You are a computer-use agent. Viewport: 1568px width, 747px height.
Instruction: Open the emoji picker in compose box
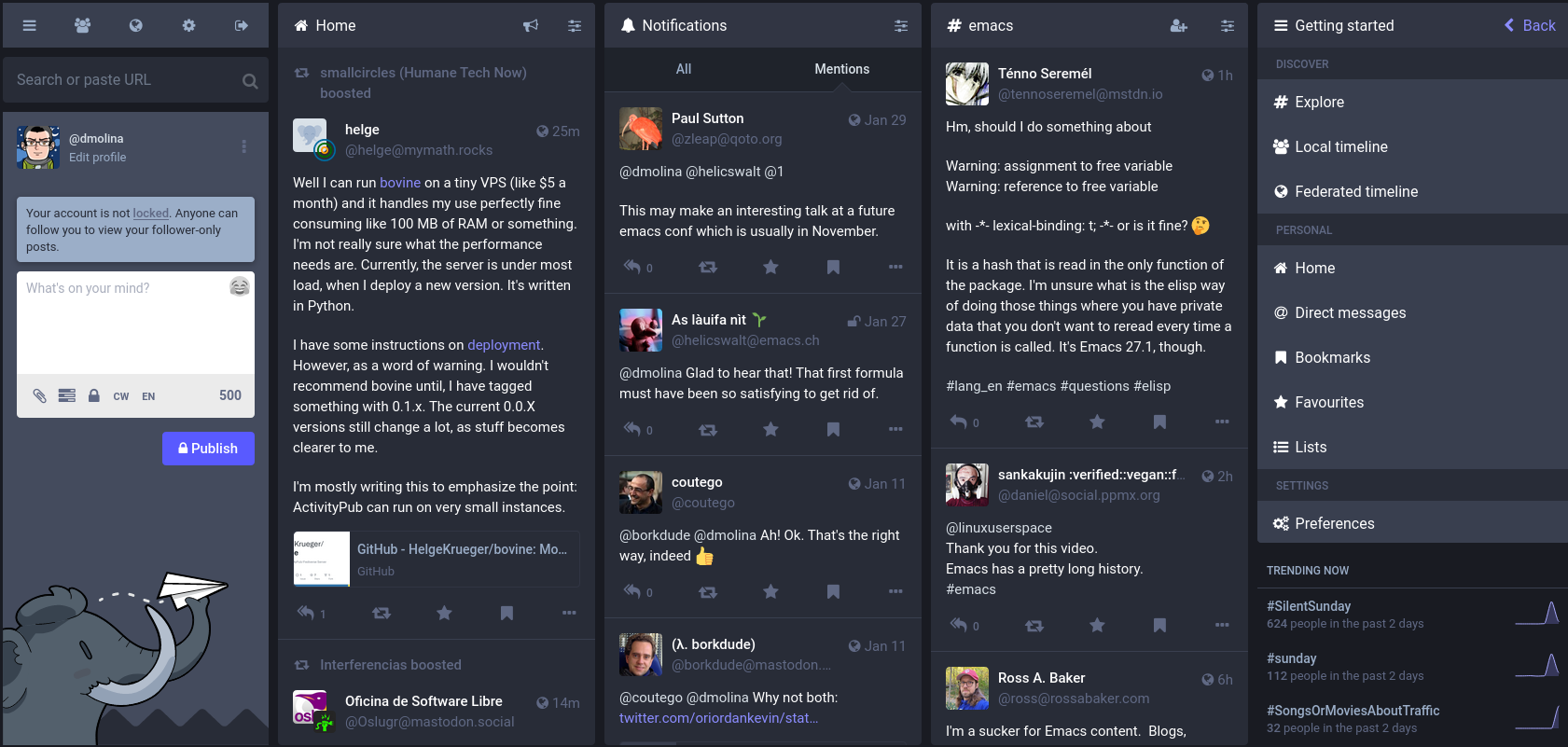(x=240, y=286)
